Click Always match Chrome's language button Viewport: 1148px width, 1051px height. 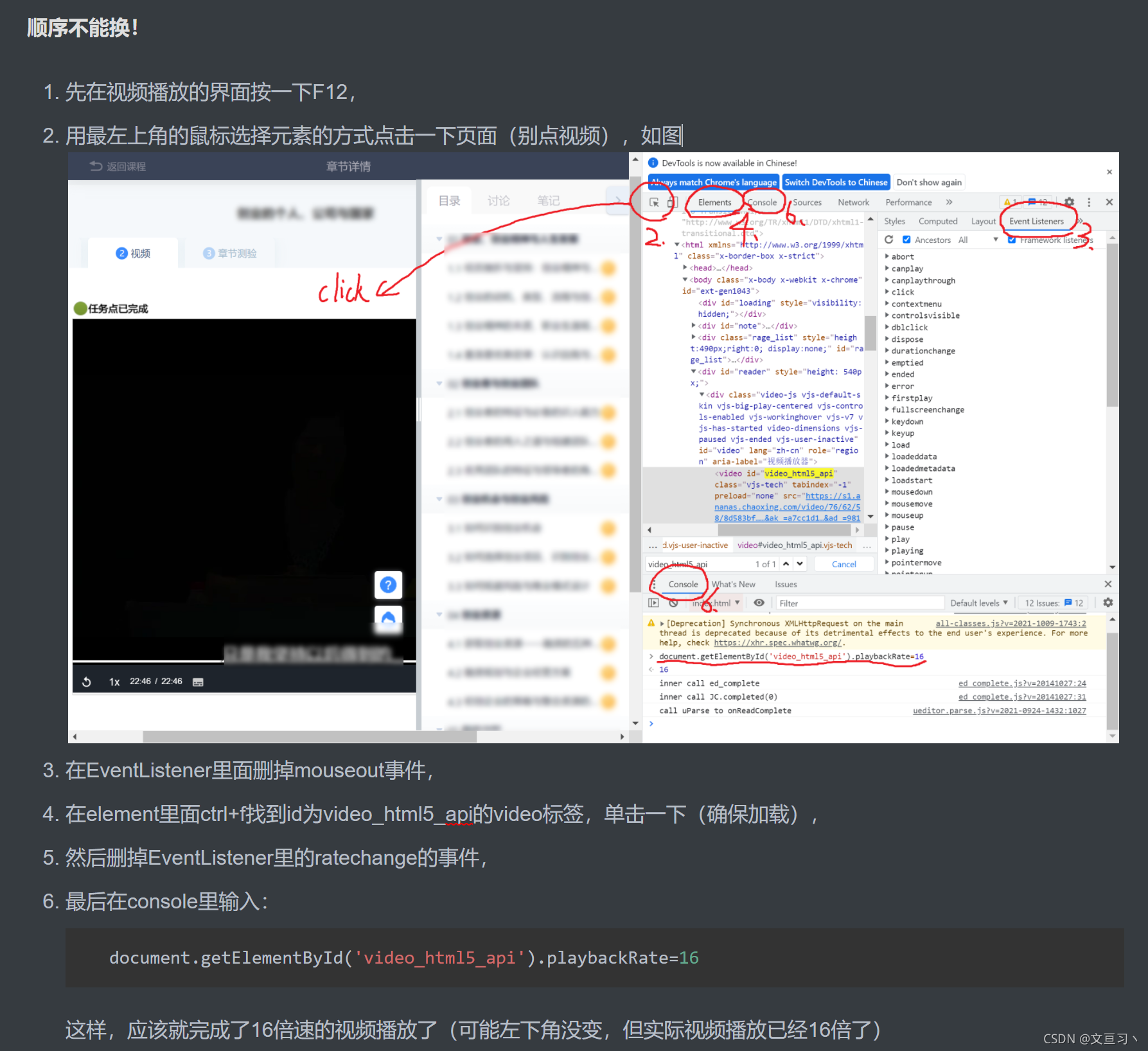(713, 182)
